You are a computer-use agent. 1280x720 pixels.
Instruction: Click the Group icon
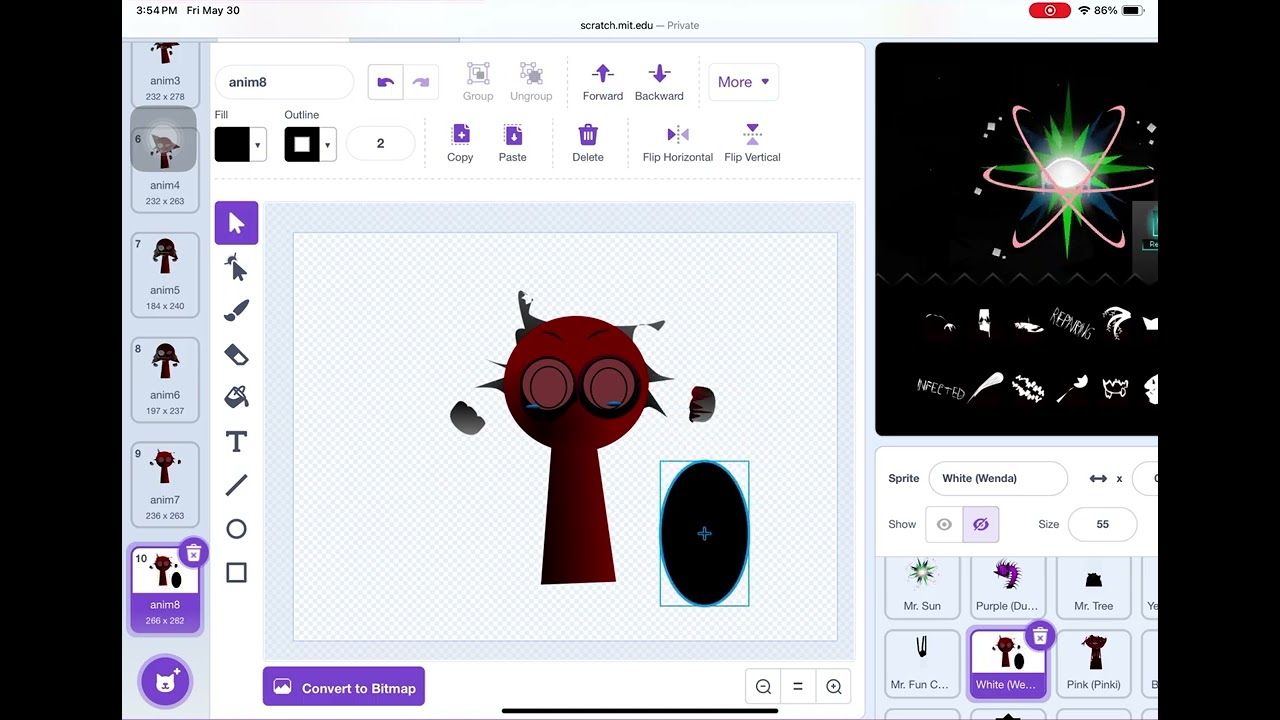tap(478, 82)
